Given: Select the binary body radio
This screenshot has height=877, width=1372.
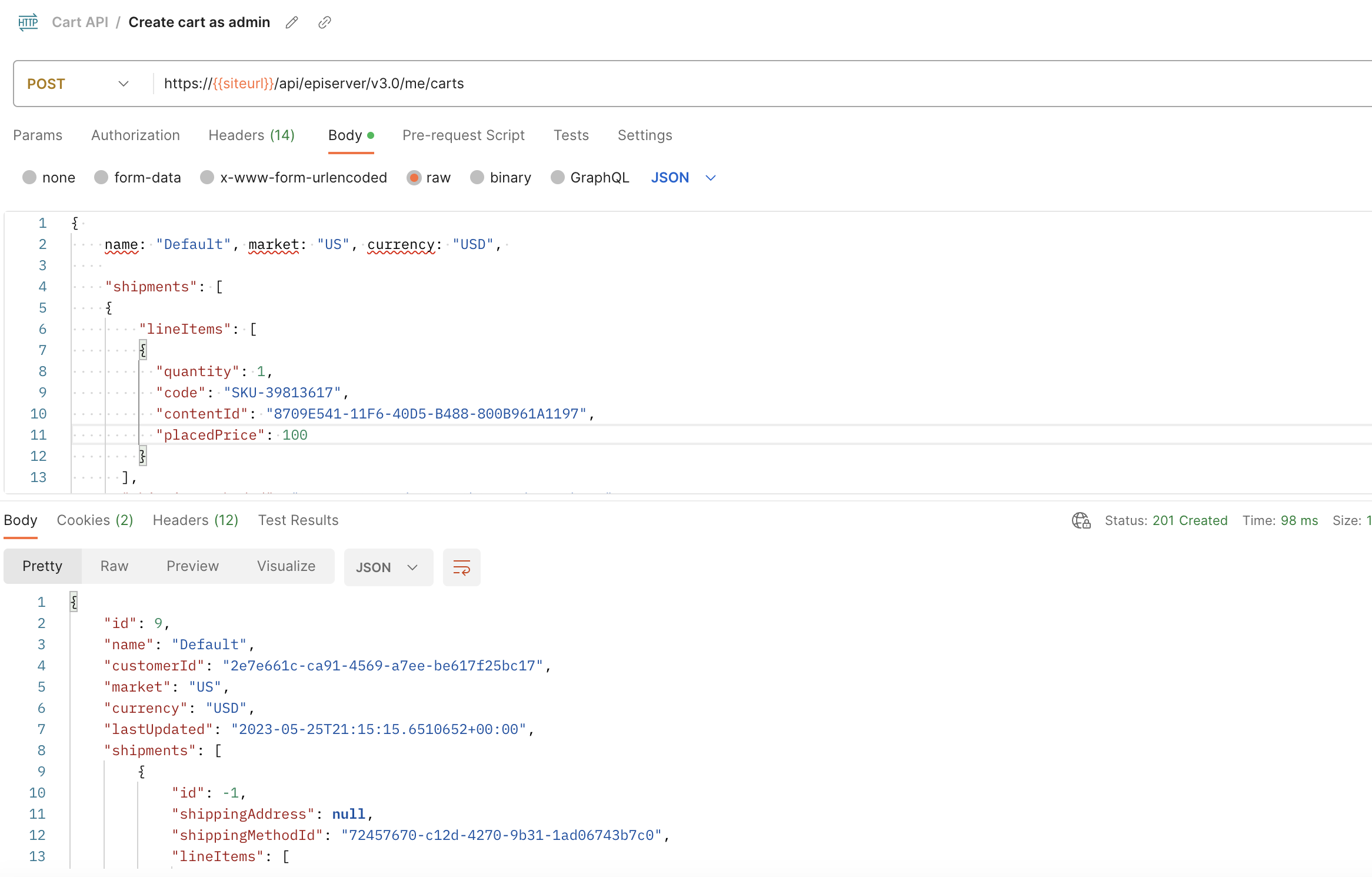Looking at the screenshot, I should 477,178.
